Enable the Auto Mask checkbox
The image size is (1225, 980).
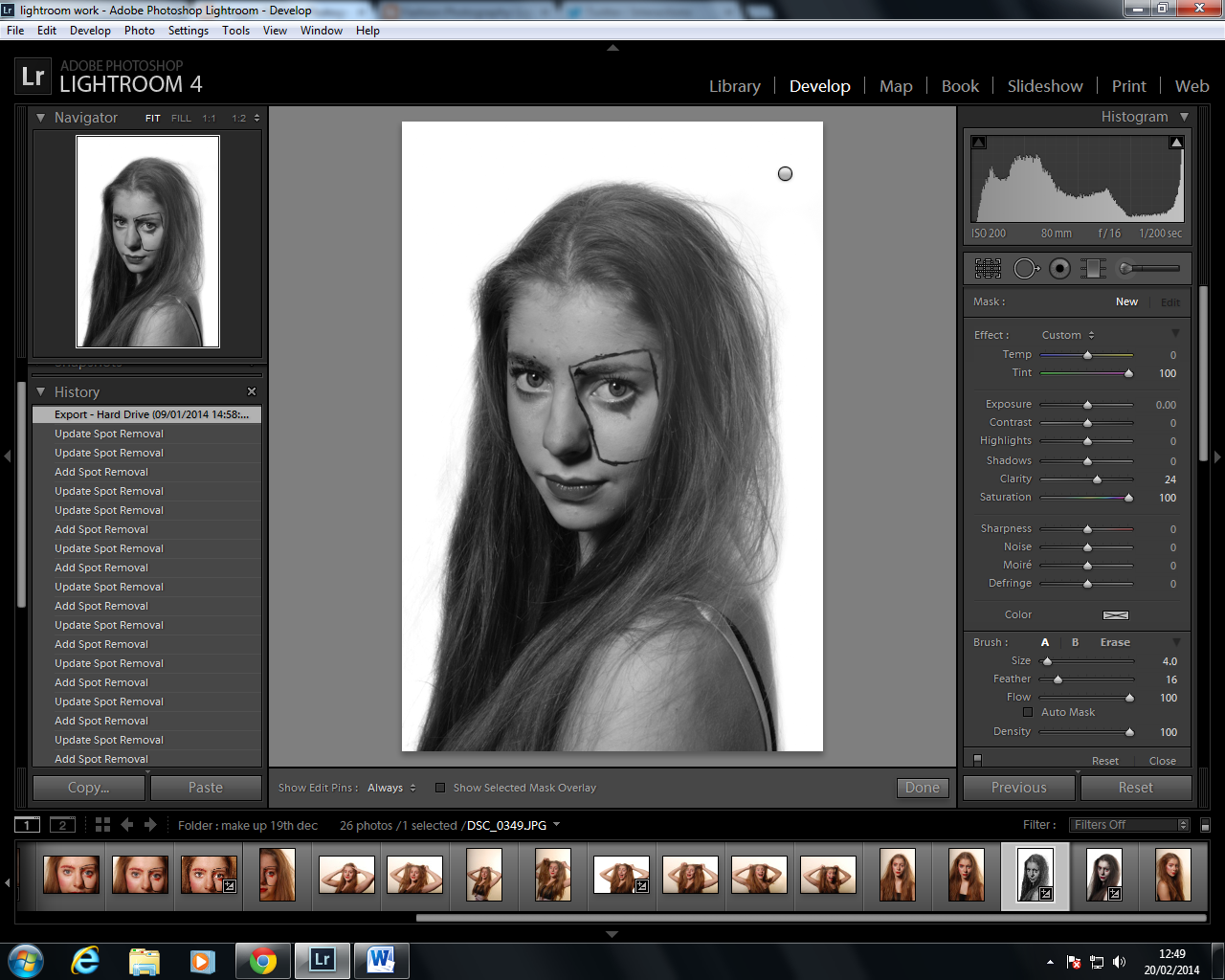(x=1028, y=712)
